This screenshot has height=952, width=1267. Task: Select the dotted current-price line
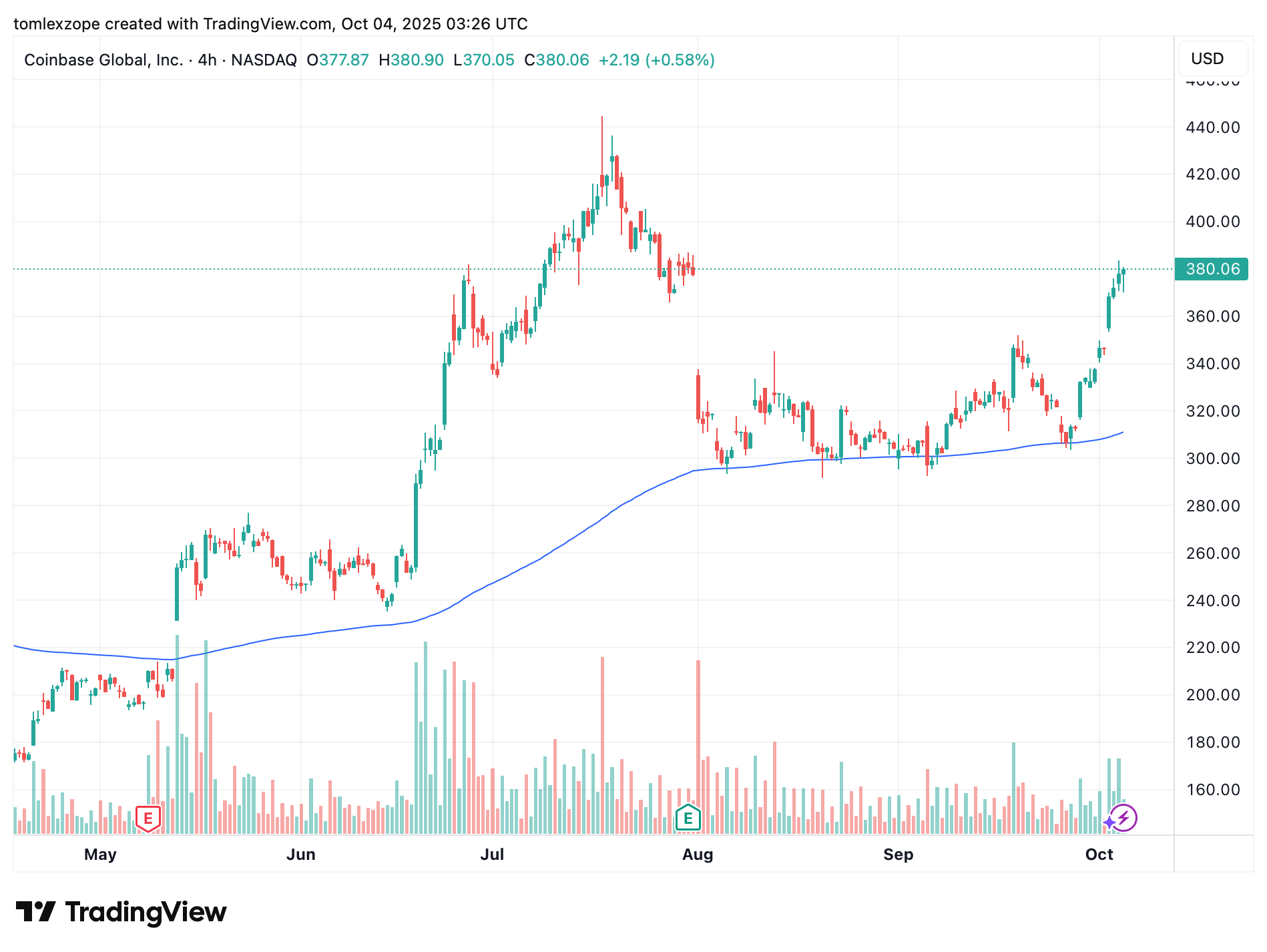(x=801, y=269)
